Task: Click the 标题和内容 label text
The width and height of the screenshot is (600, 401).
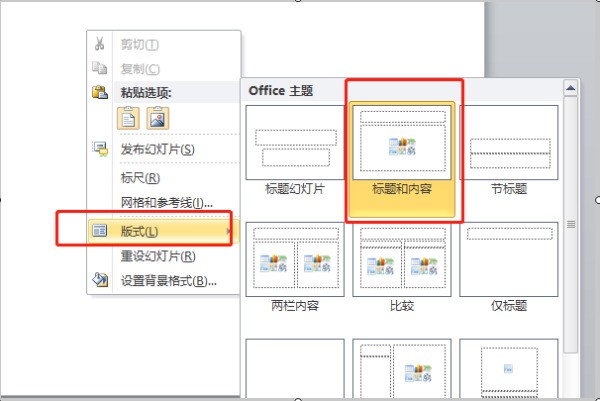Action: pos(402,189)
